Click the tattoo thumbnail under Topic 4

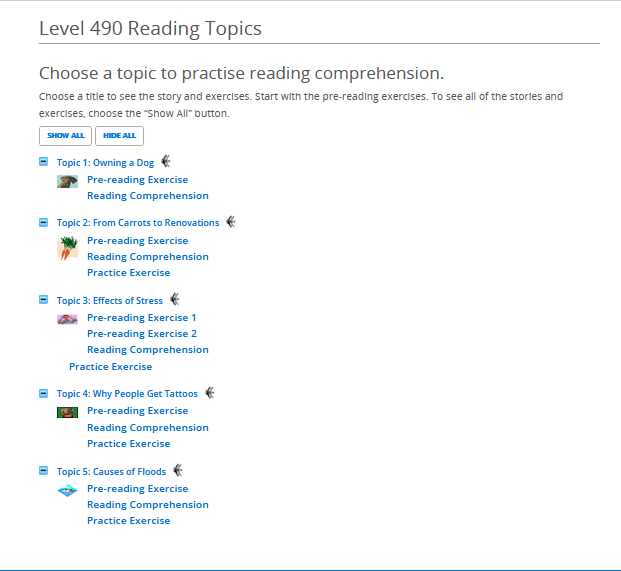[x=67, y=413]
